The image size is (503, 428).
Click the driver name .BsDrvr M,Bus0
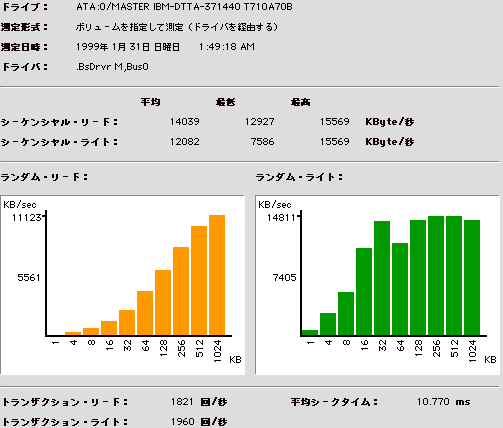pyautogui.click(x=112, y=67)
